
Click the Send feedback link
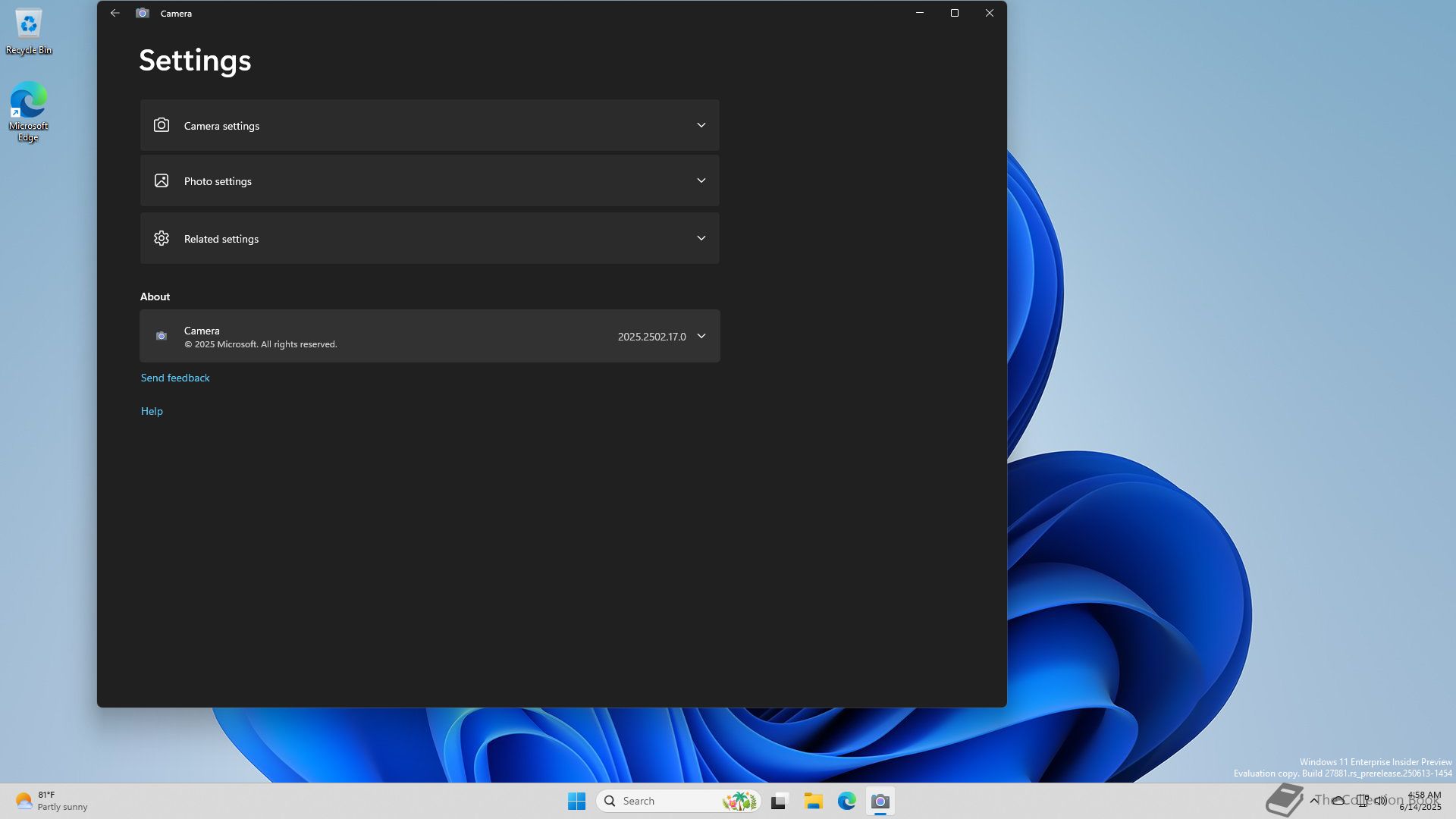click(x=175, y=378)
